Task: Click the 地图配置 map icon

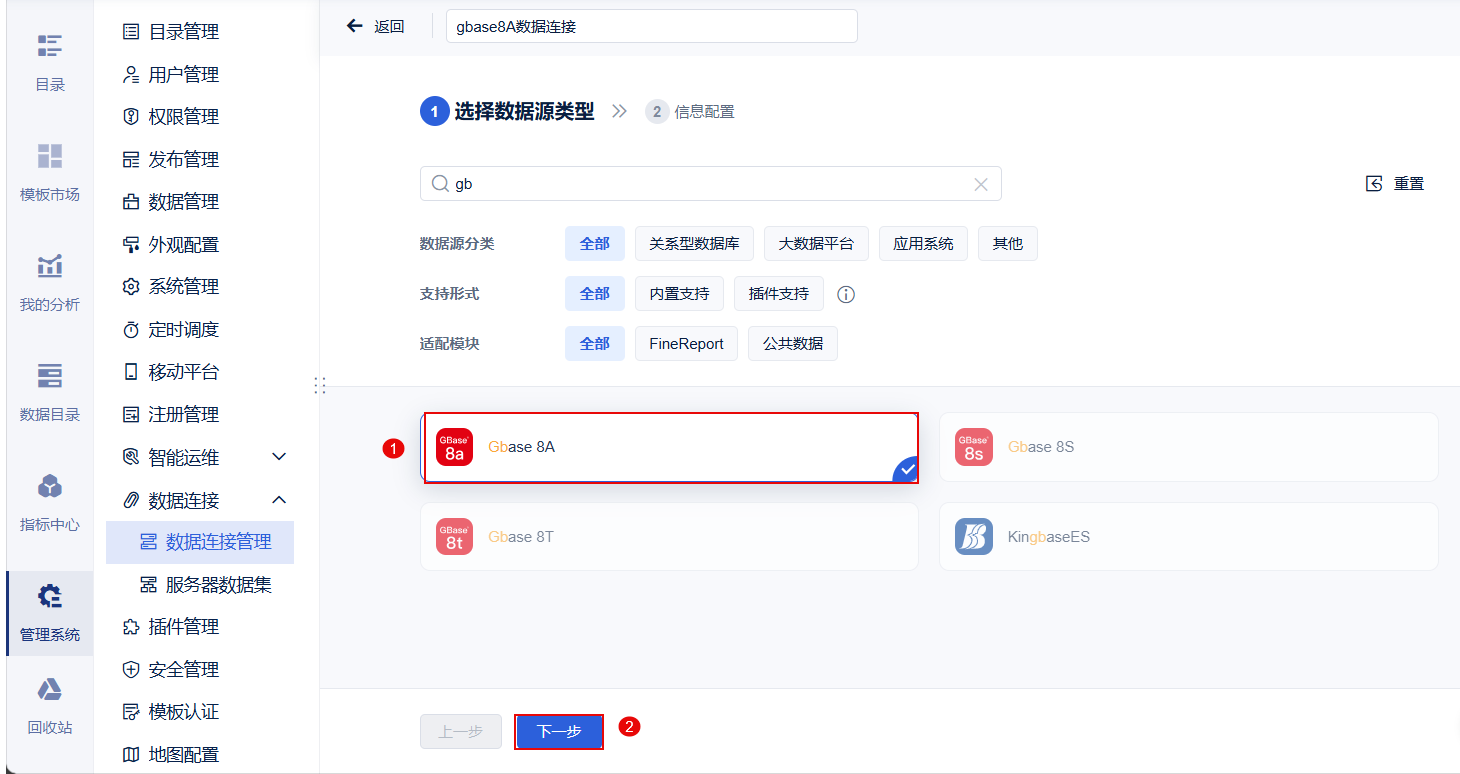Action: (x=131, y=754)
